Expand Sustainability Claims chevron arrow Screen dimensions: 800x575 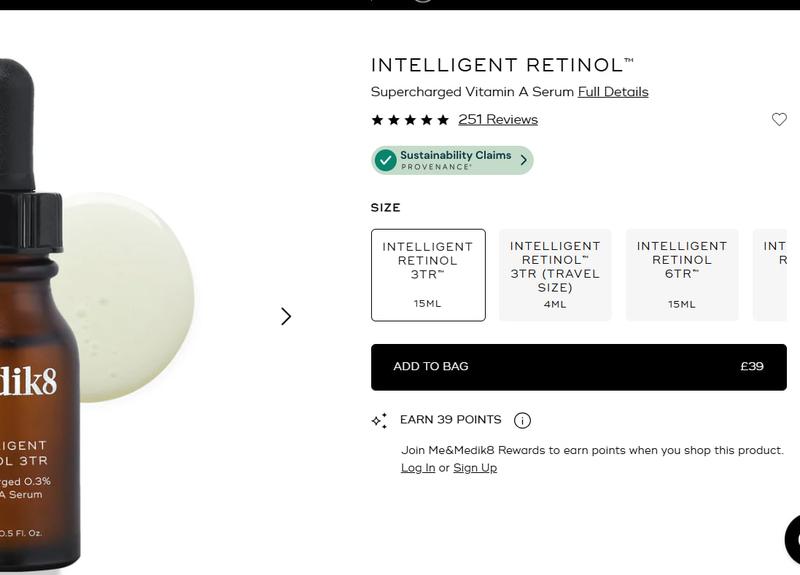[523, 160]
